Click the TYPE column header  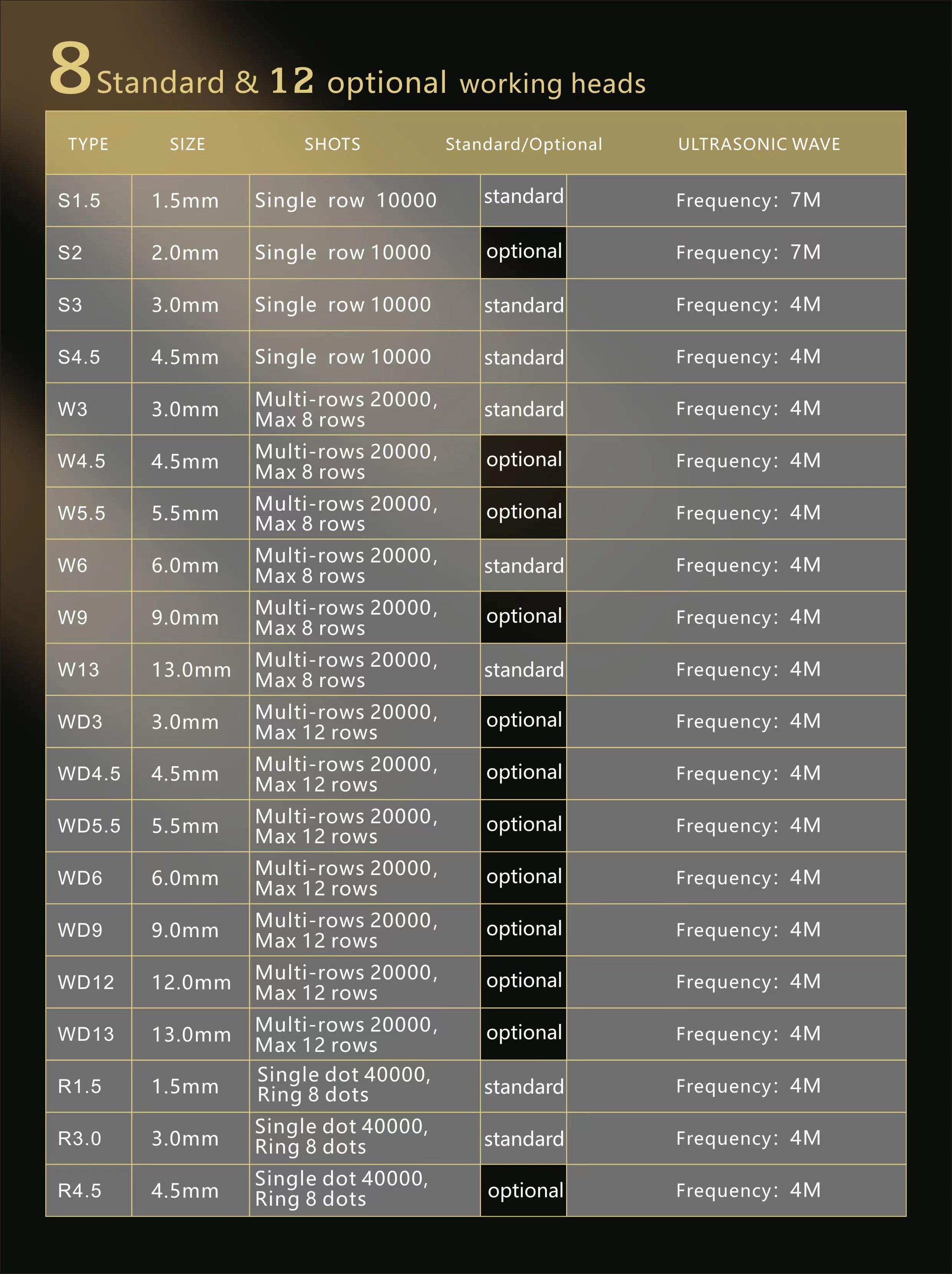[88, 144]
